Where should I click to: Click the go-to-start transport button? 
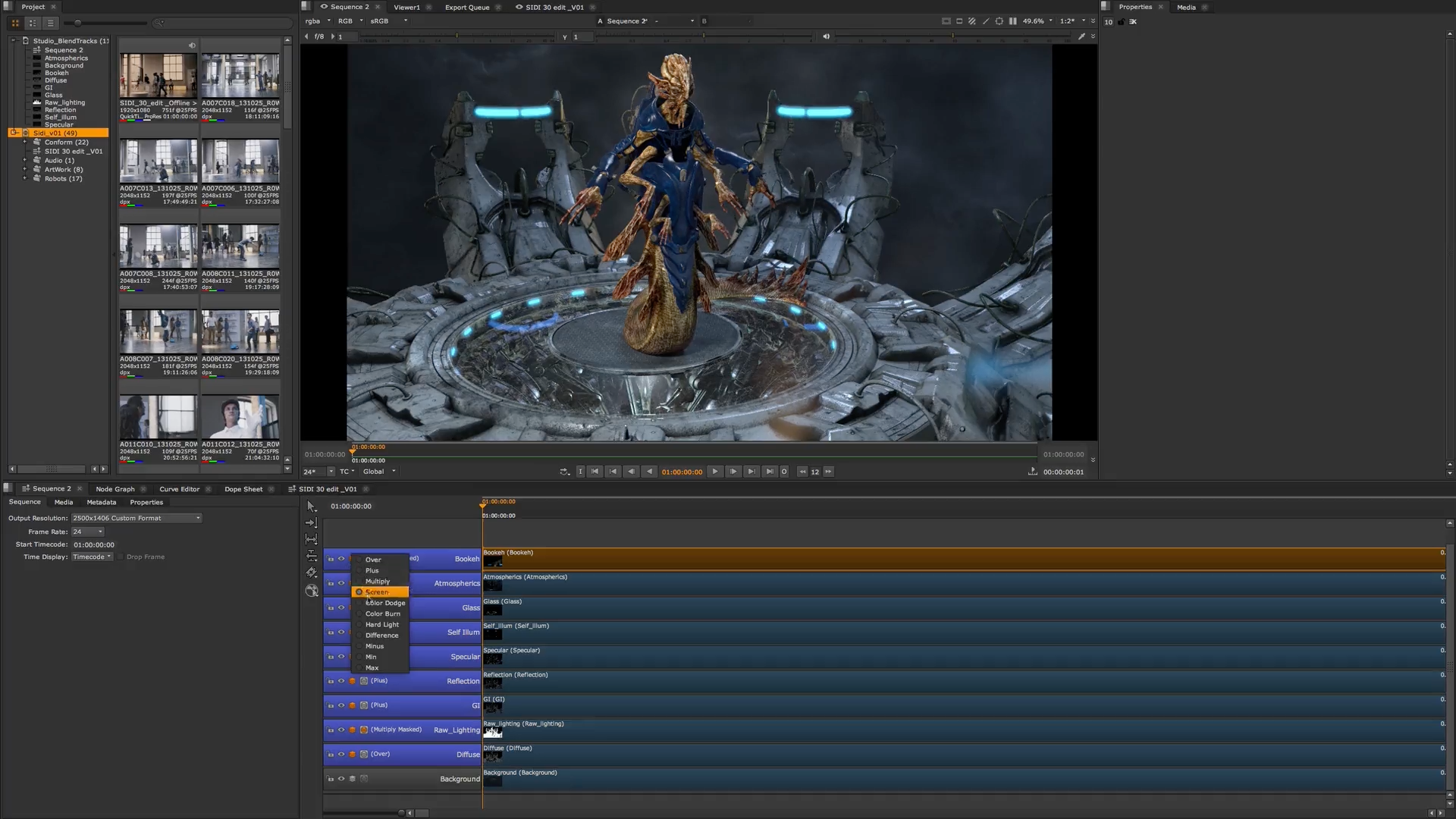coord(595,472)
